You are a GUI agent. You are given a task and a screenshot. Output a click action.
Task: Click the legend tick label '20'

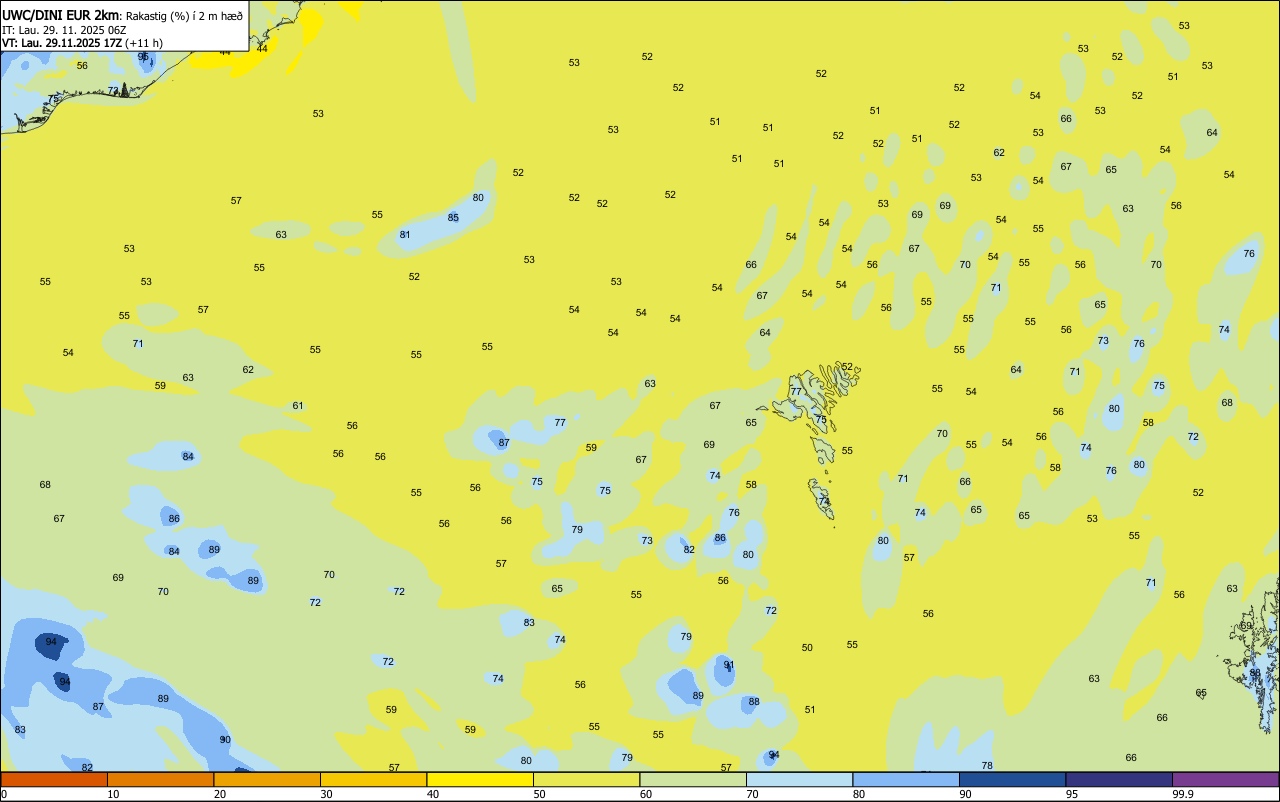click(x=220, y=794)
